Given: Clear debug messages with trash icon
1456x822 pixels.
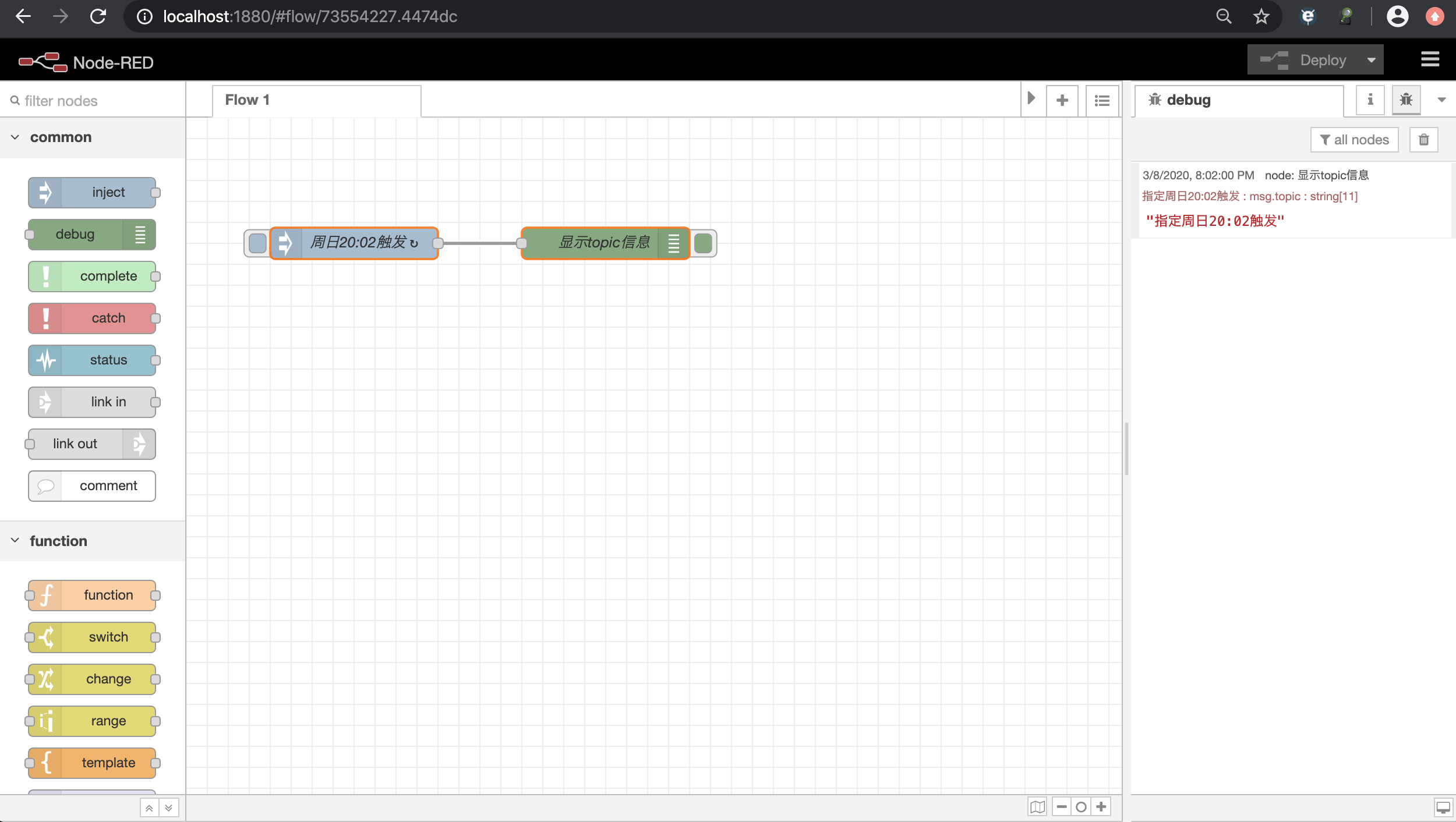Looking at the screenshot, I should pos(1423,140).
